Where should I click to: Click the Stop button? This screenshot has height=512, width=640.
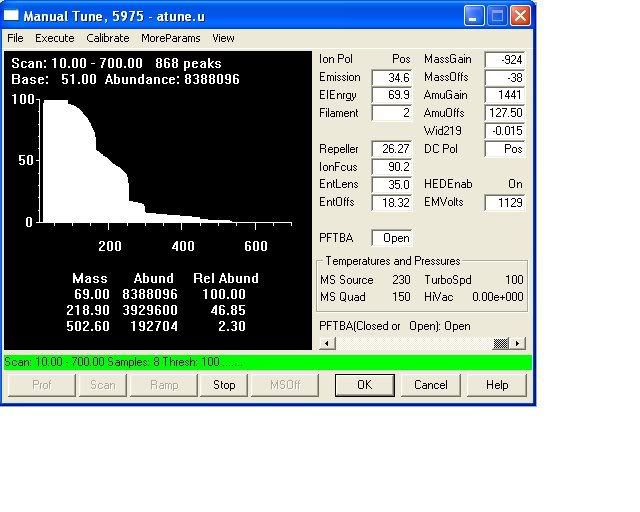click(224, 385)
